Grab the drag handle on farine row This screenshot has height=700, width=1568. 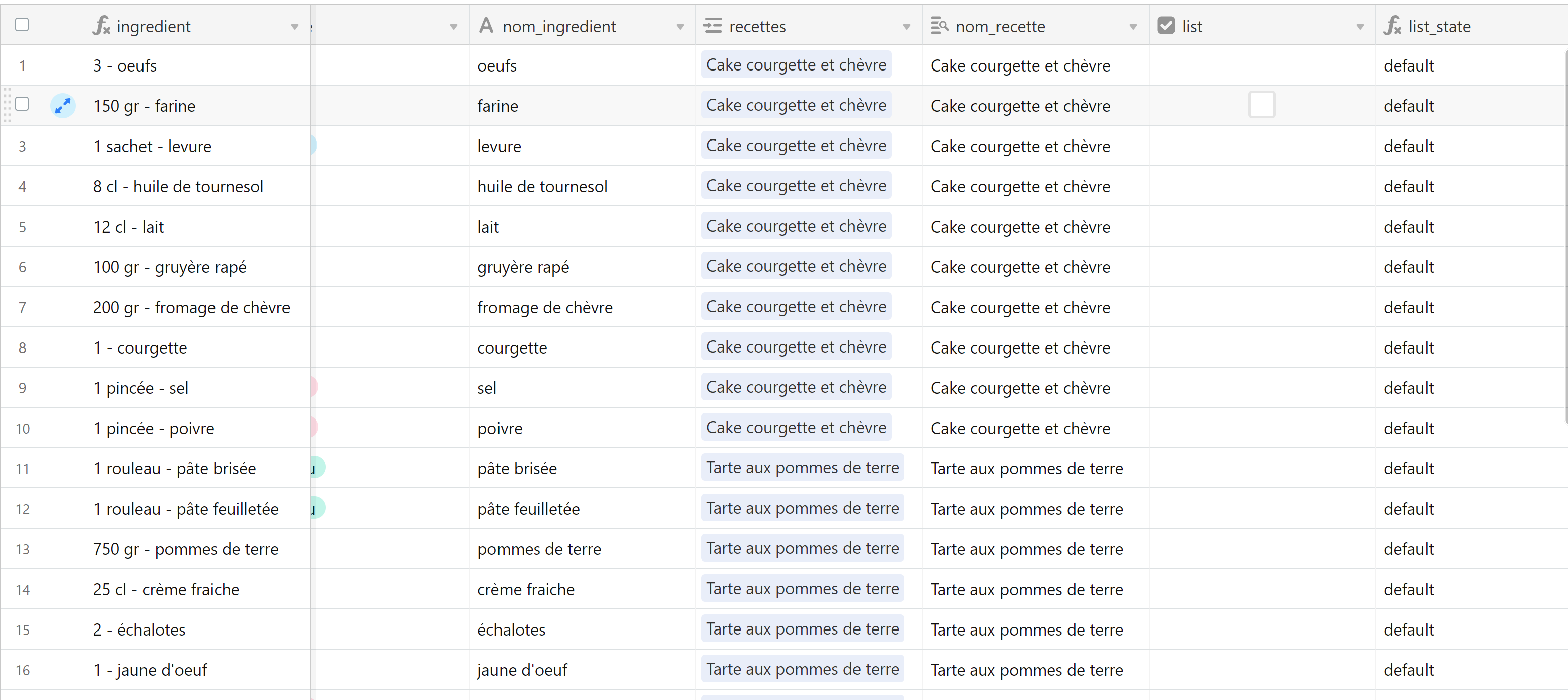[x=8, y=105]
